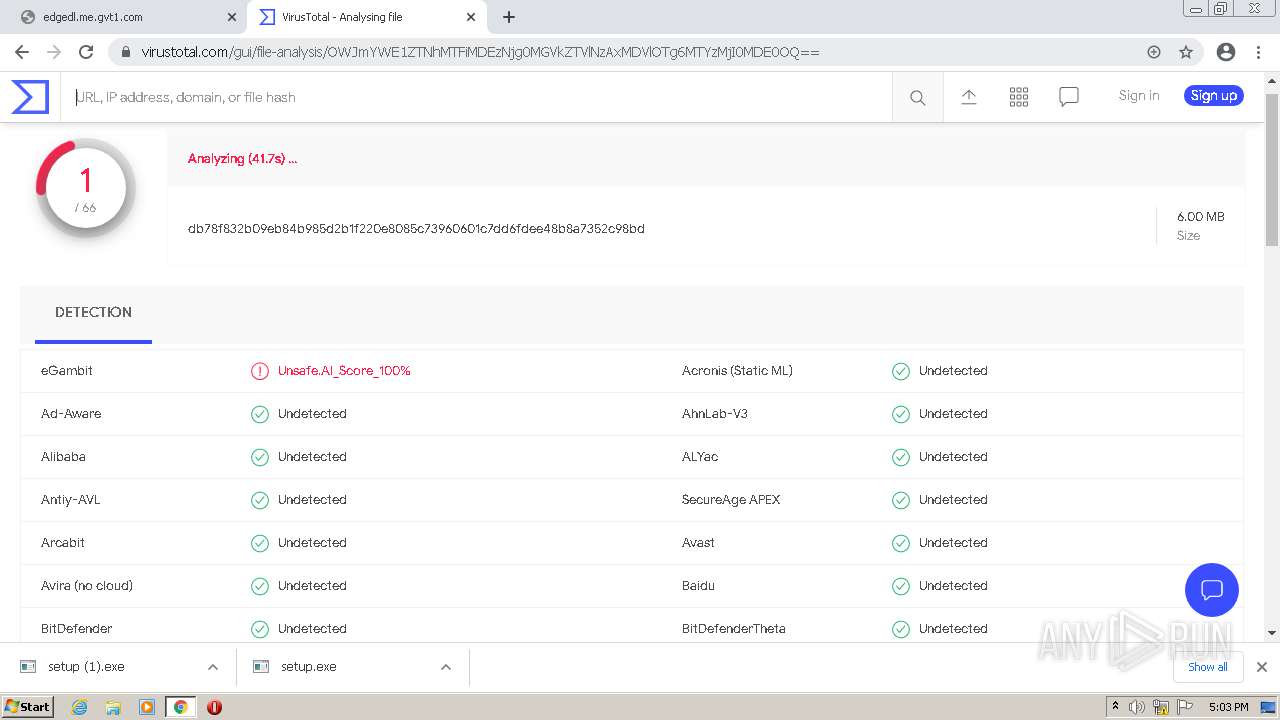Select the VirusTotal Analysing file tab
Screen dimensions: 1280x720
coord(365,17)
